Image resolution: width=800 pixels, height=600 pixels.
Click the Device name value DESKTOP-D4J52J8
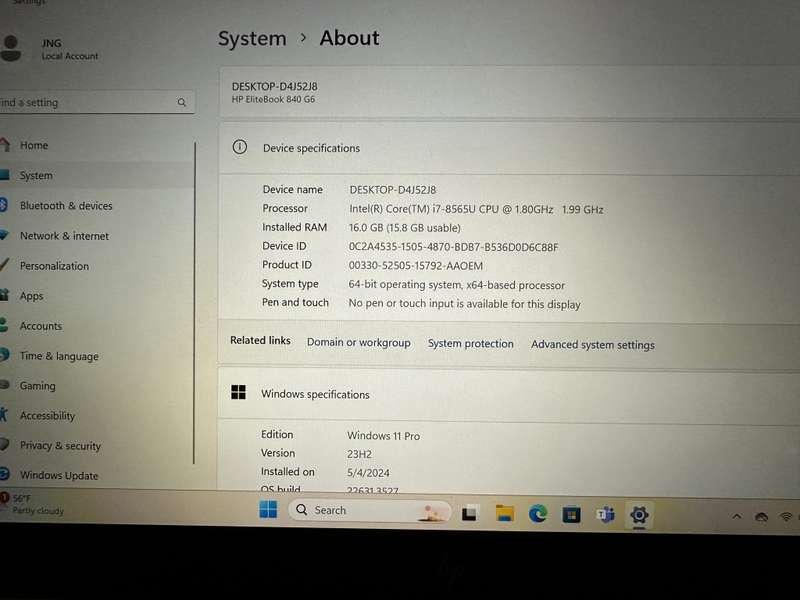[392, 190]
